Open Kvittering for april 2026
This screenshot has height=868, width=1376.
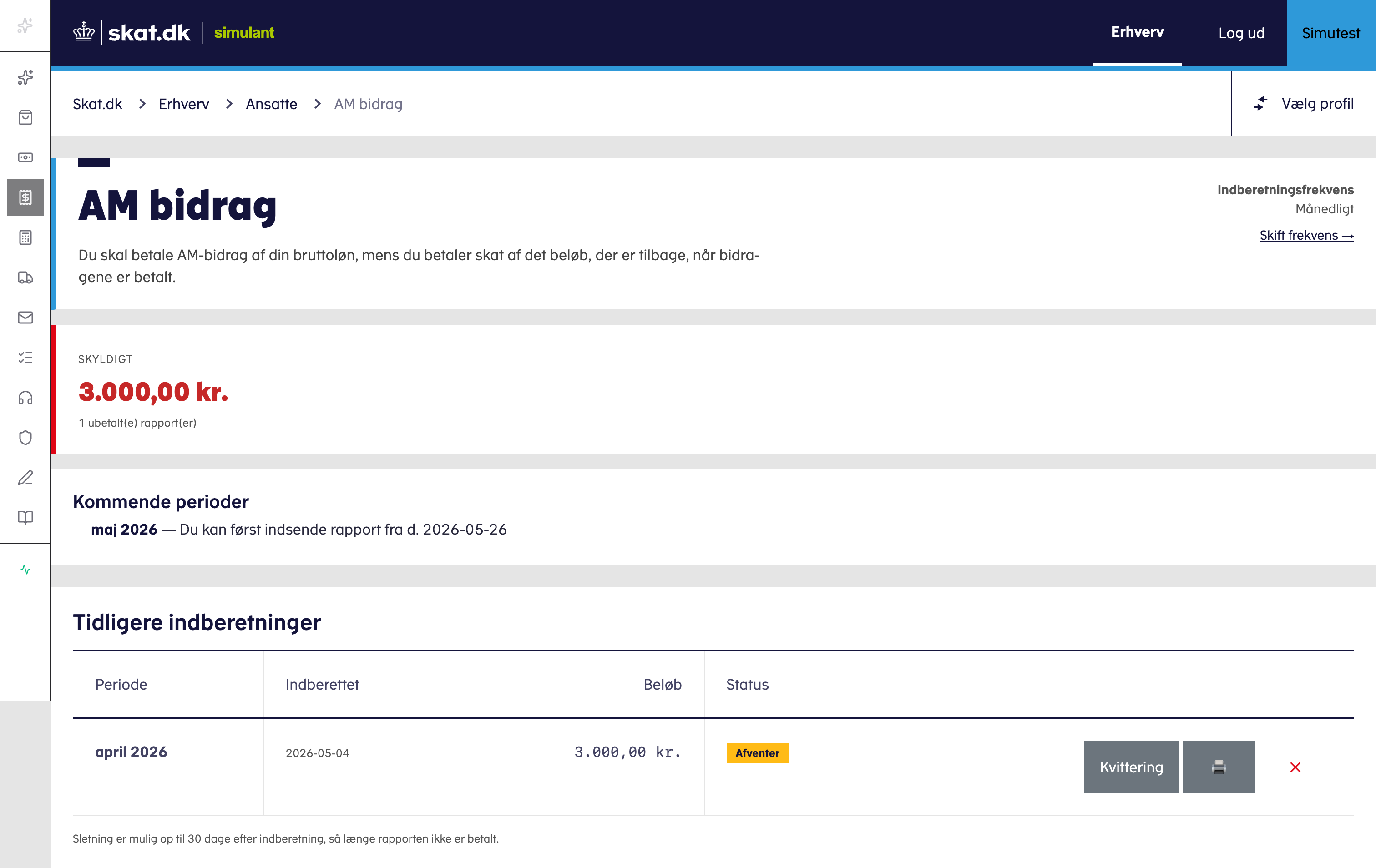1131,767
